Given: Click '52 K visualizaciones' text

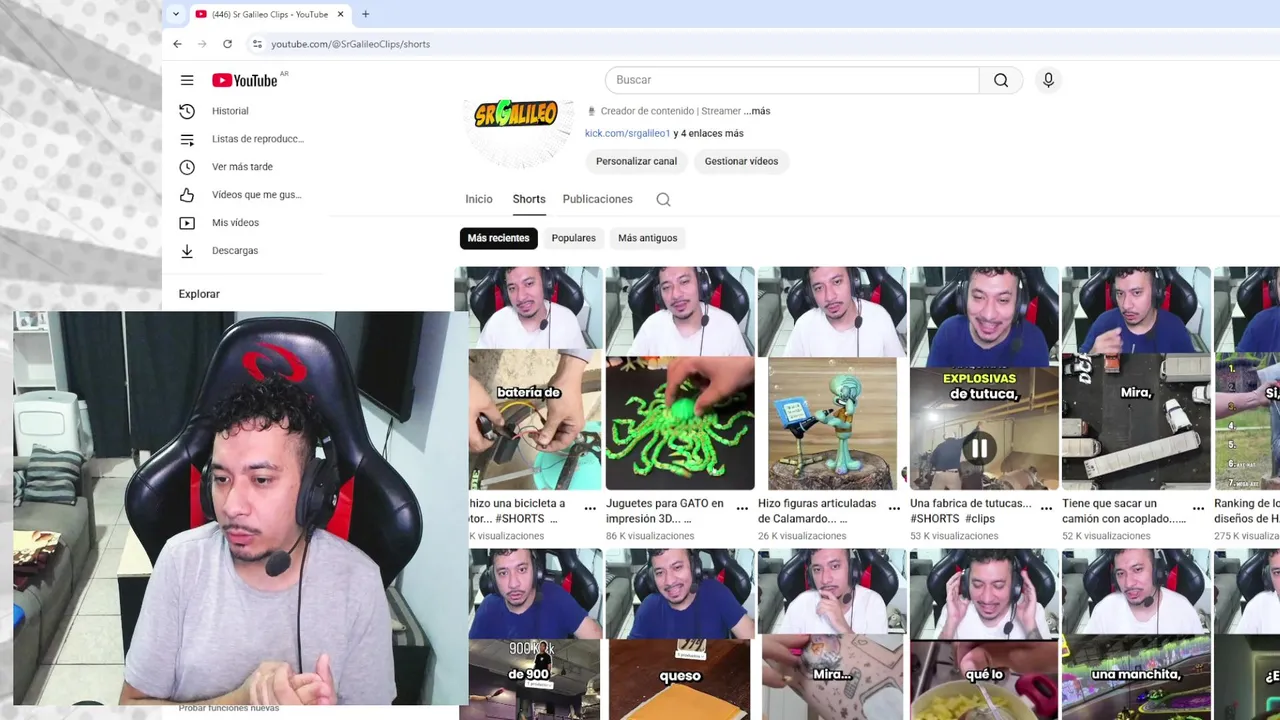Looking at the screenshot, I should (x=1106, y=536).
